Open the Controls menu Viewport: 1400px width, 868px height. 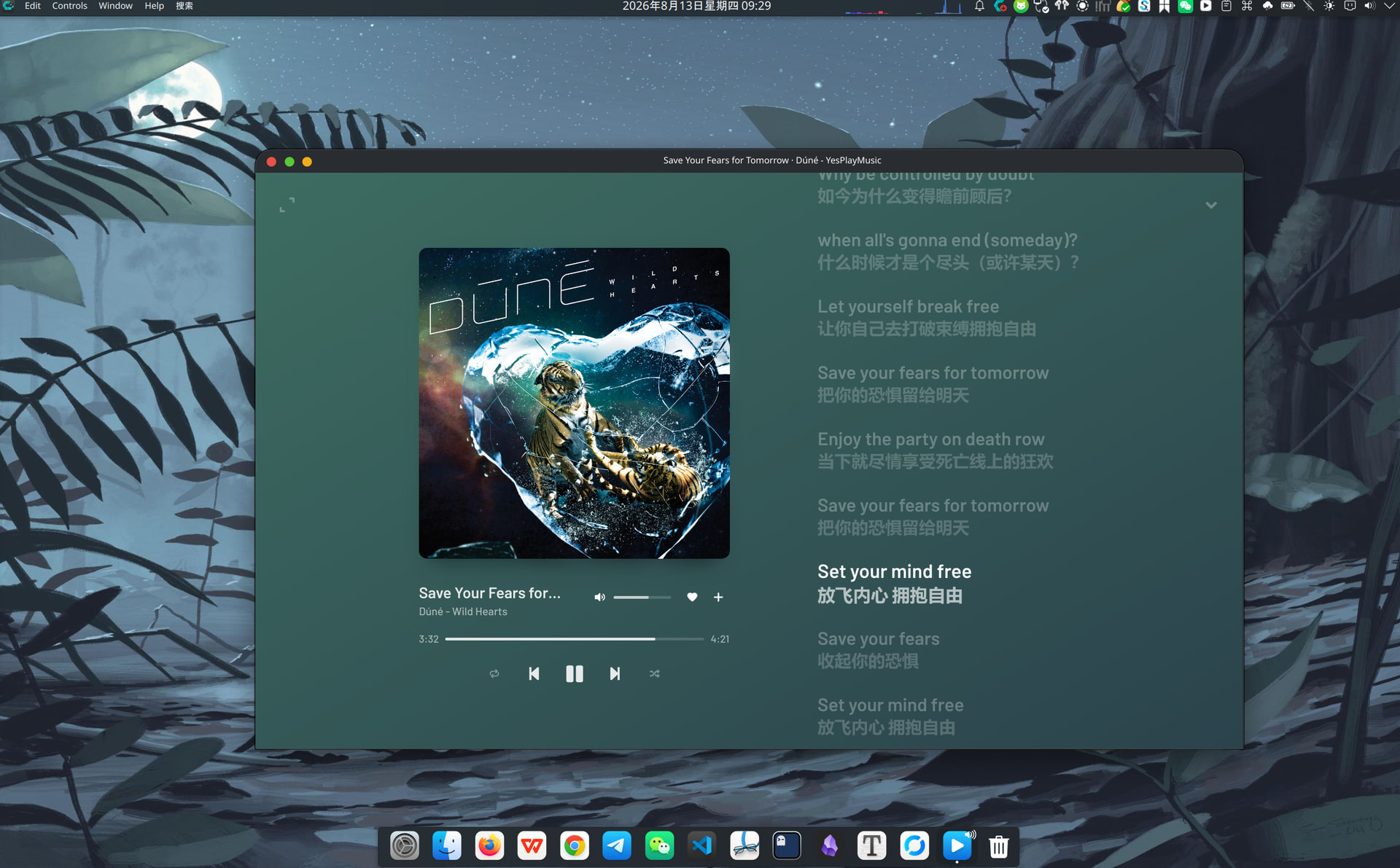coord(70,6)
